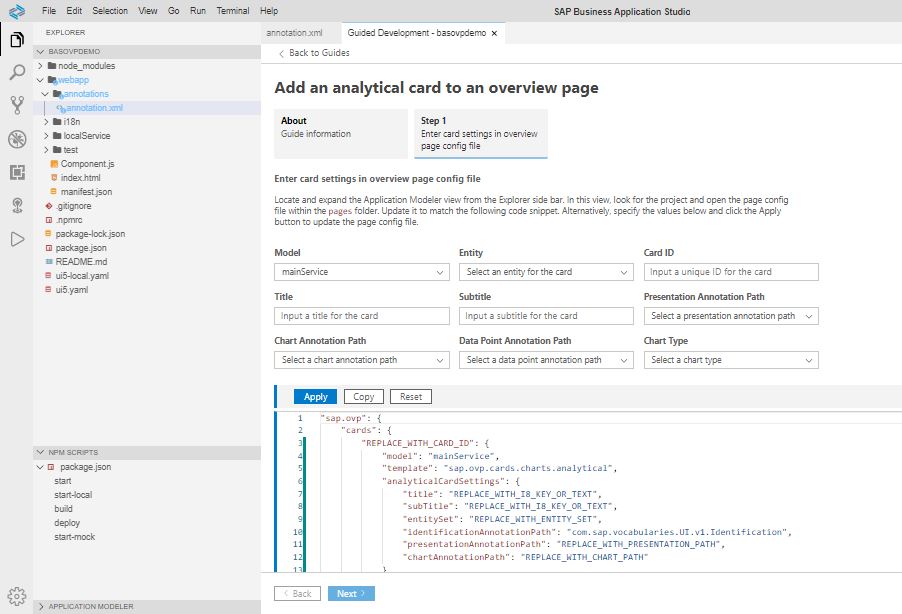Screen dimensions: 902x614
Task: Click the node_modules folder icon
Action: click(x=52, y=66)
